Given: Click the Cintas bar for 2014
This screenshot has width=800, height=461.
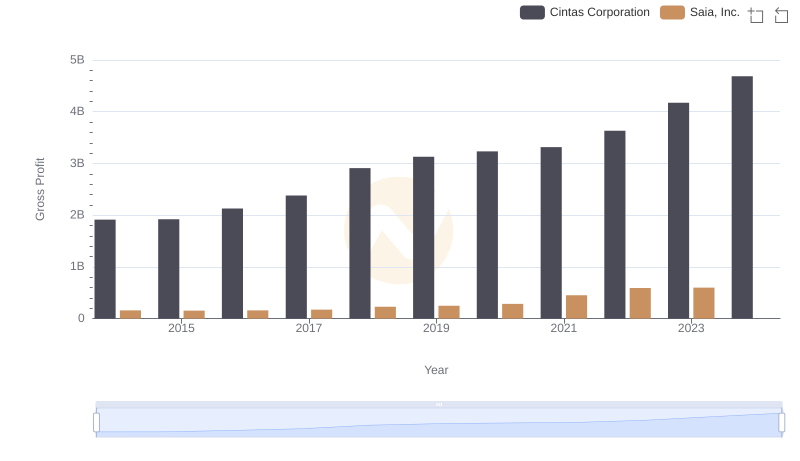Looking at the screenshot, I should tap(105, 269).
